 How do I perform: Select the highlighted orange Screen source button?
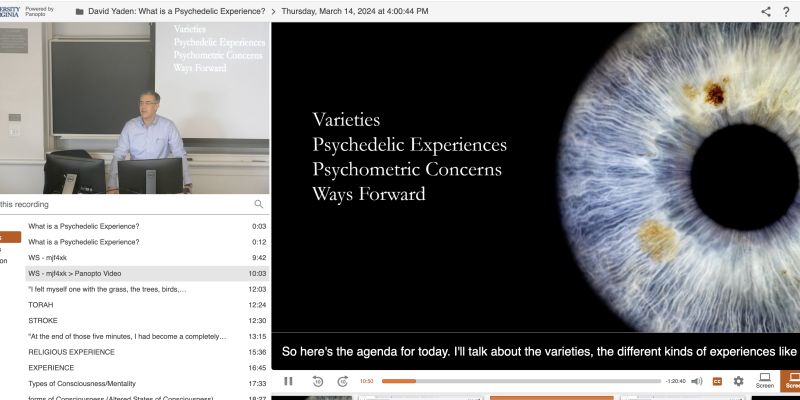click(791, 381)
